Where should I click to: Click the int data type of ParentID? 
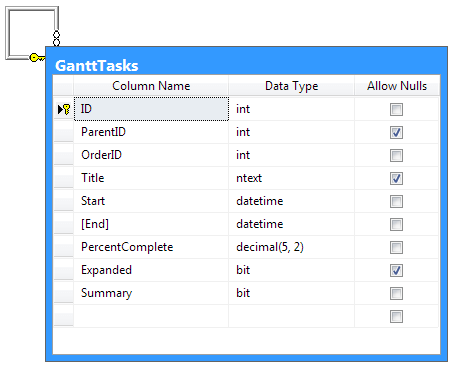tap(292, 132)
